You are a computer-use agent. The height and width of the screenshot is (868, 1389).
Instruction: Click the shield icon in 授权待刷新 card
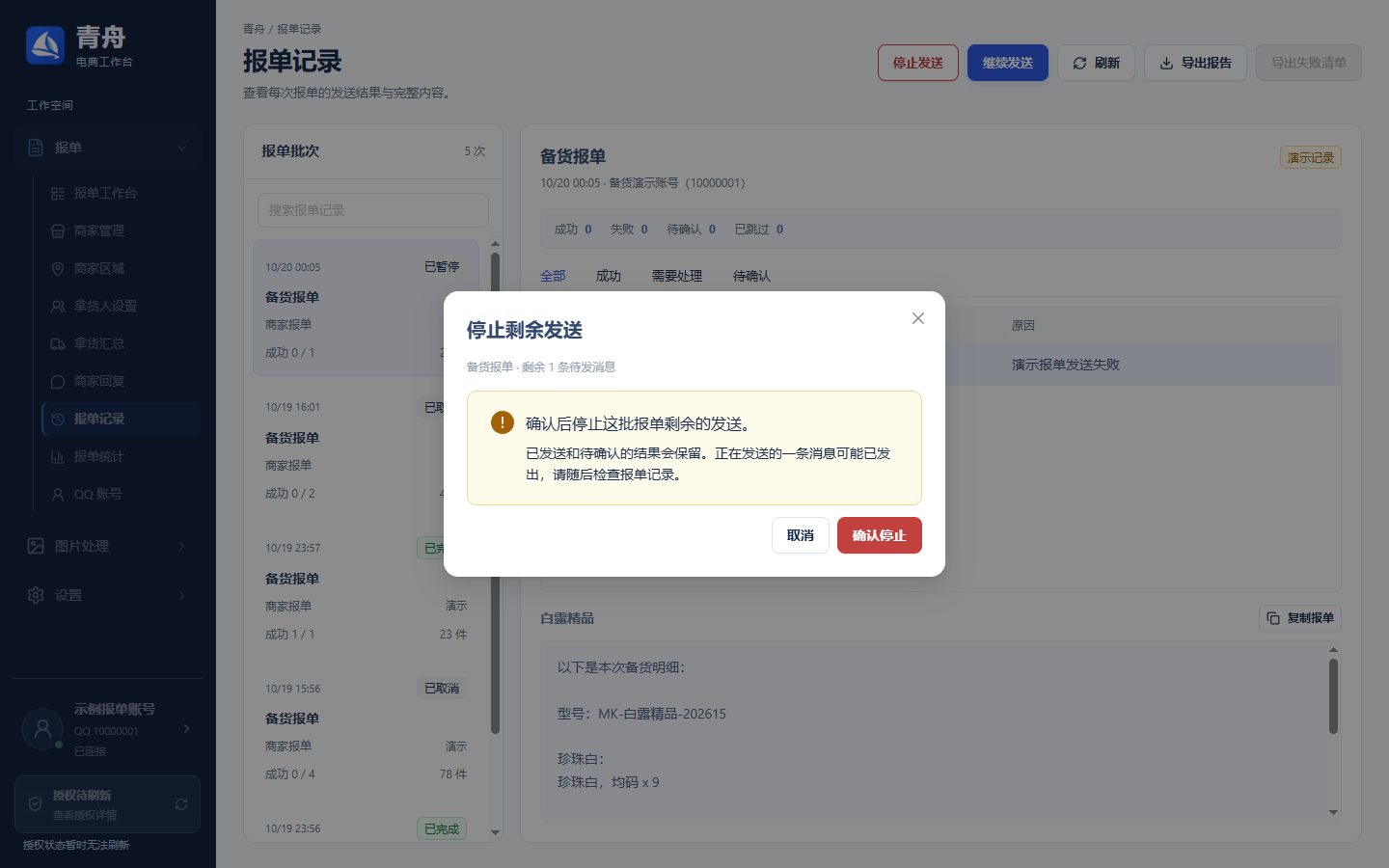coord(35,804)
